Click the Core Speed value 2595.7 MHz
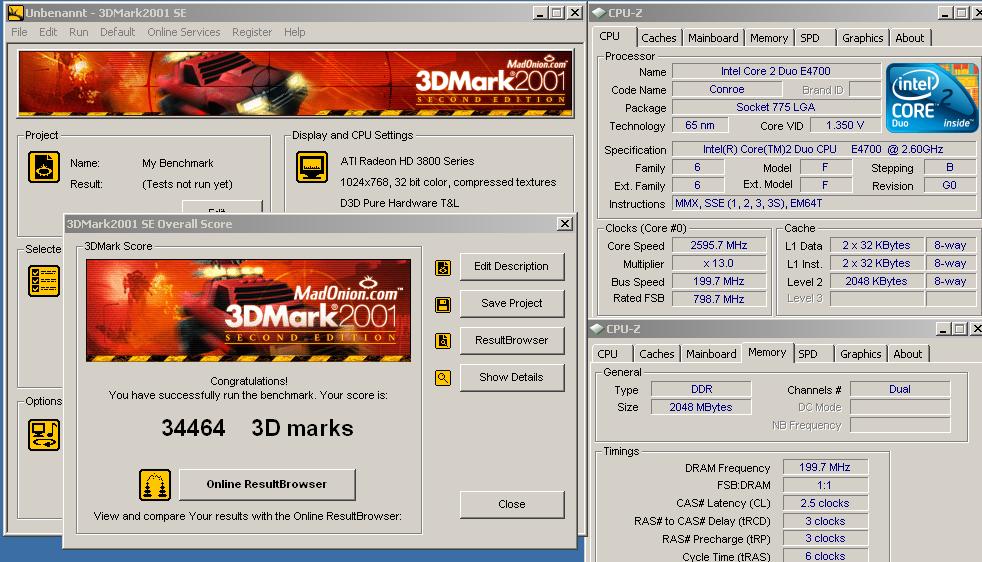This screenshot has height=562, width=982. [x=719, y=246]
